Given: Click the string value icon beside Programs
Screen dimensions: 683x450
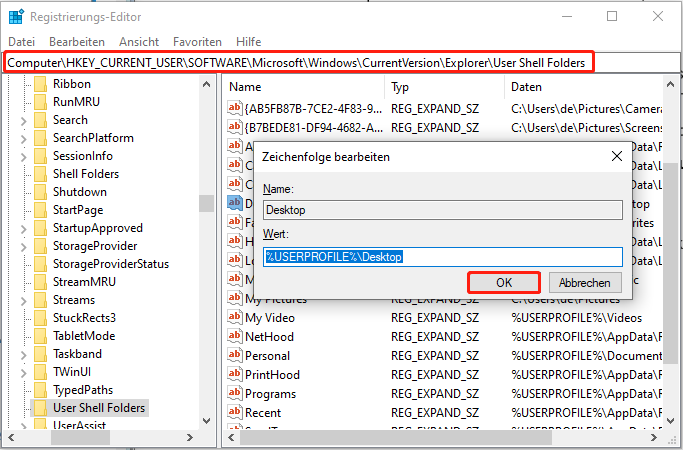Looking at the screenshot, I should coord(235,394).
